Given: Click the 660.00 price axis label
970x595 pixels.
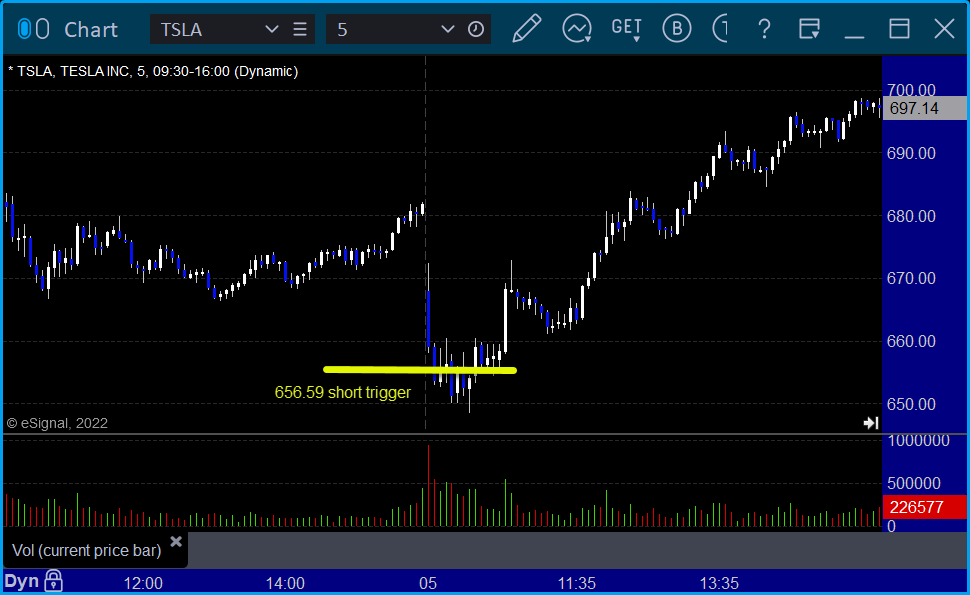Looking at the screenshot, I should [911, 341].
